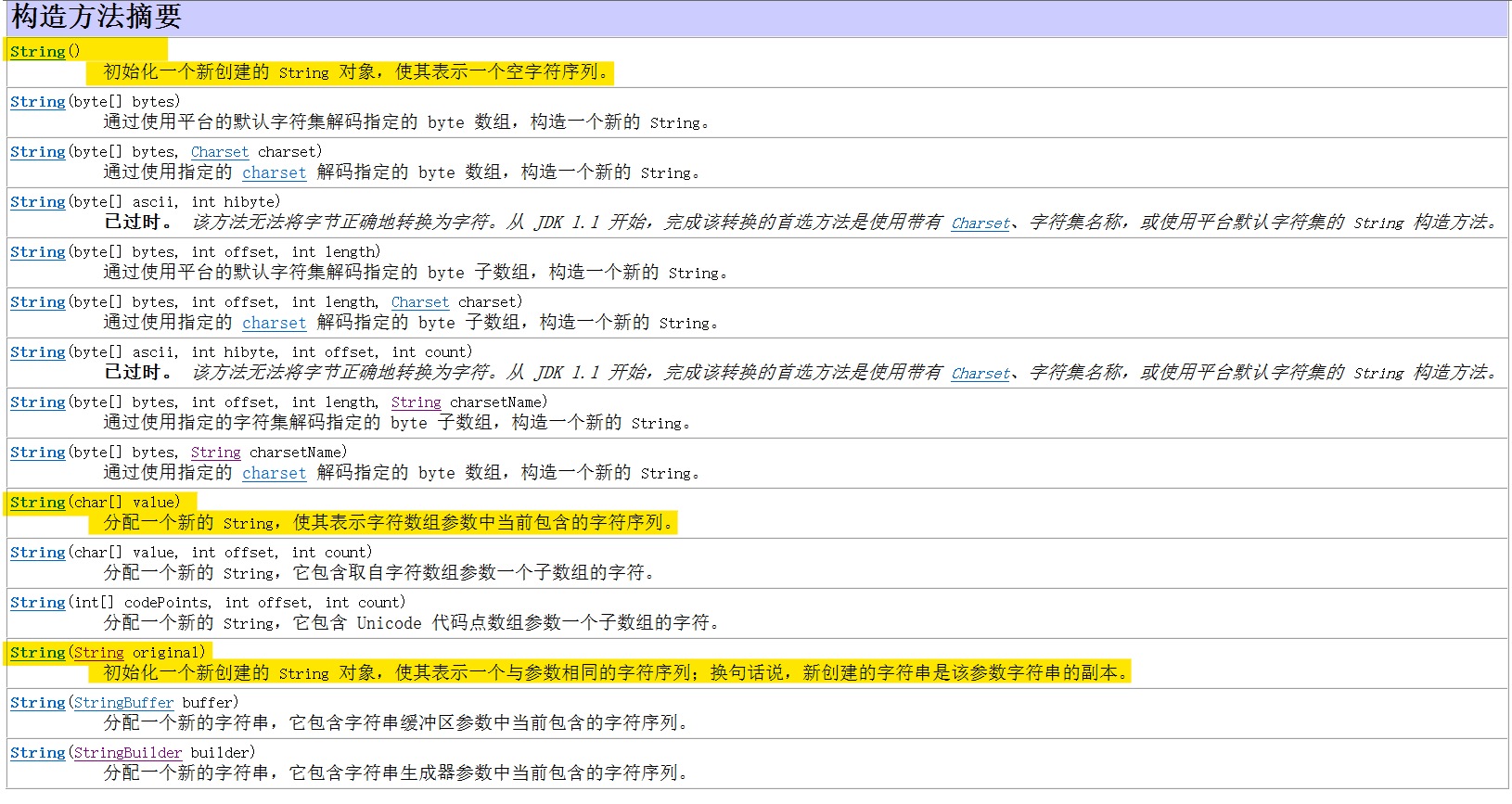Select the first 已过时 label under ascii, int hibyte
Viewport: 1512px width, 804px height.
click(138, 223)
